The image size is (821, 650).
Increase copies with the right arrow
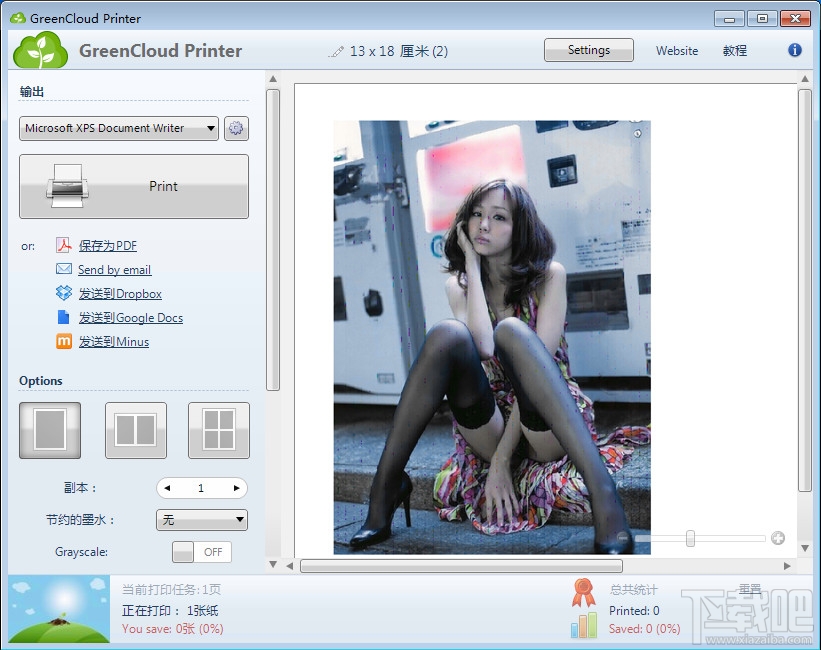coord(237,488)
